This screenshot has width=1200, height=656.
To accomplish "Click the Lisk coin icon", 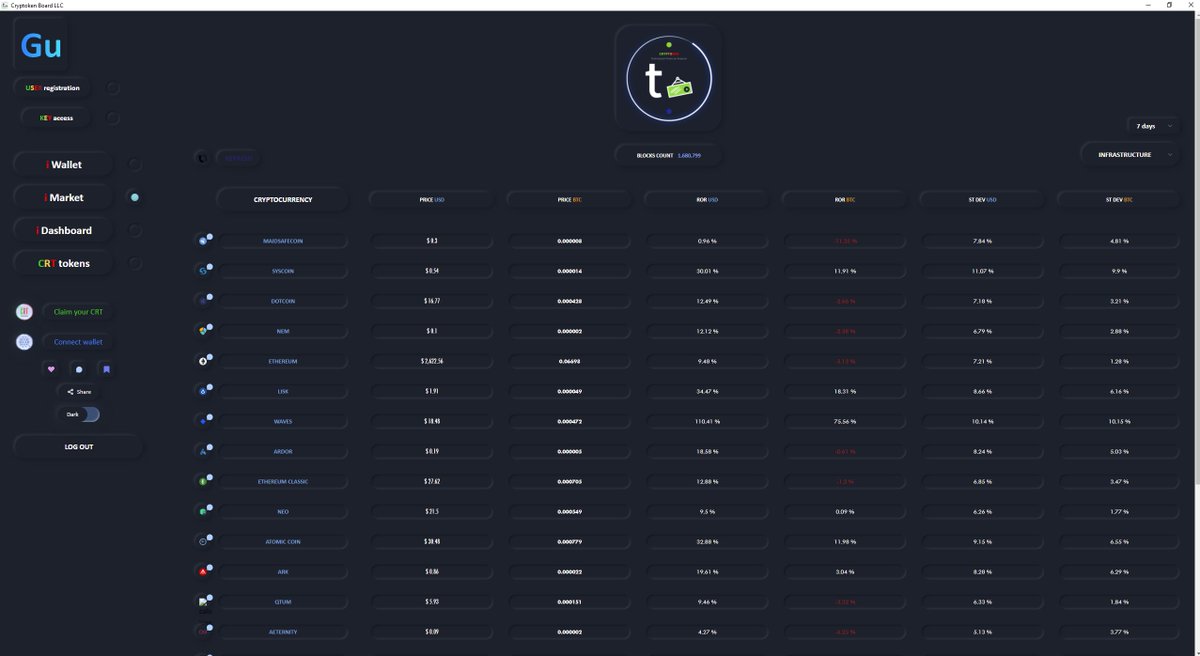I will point(204,390).
